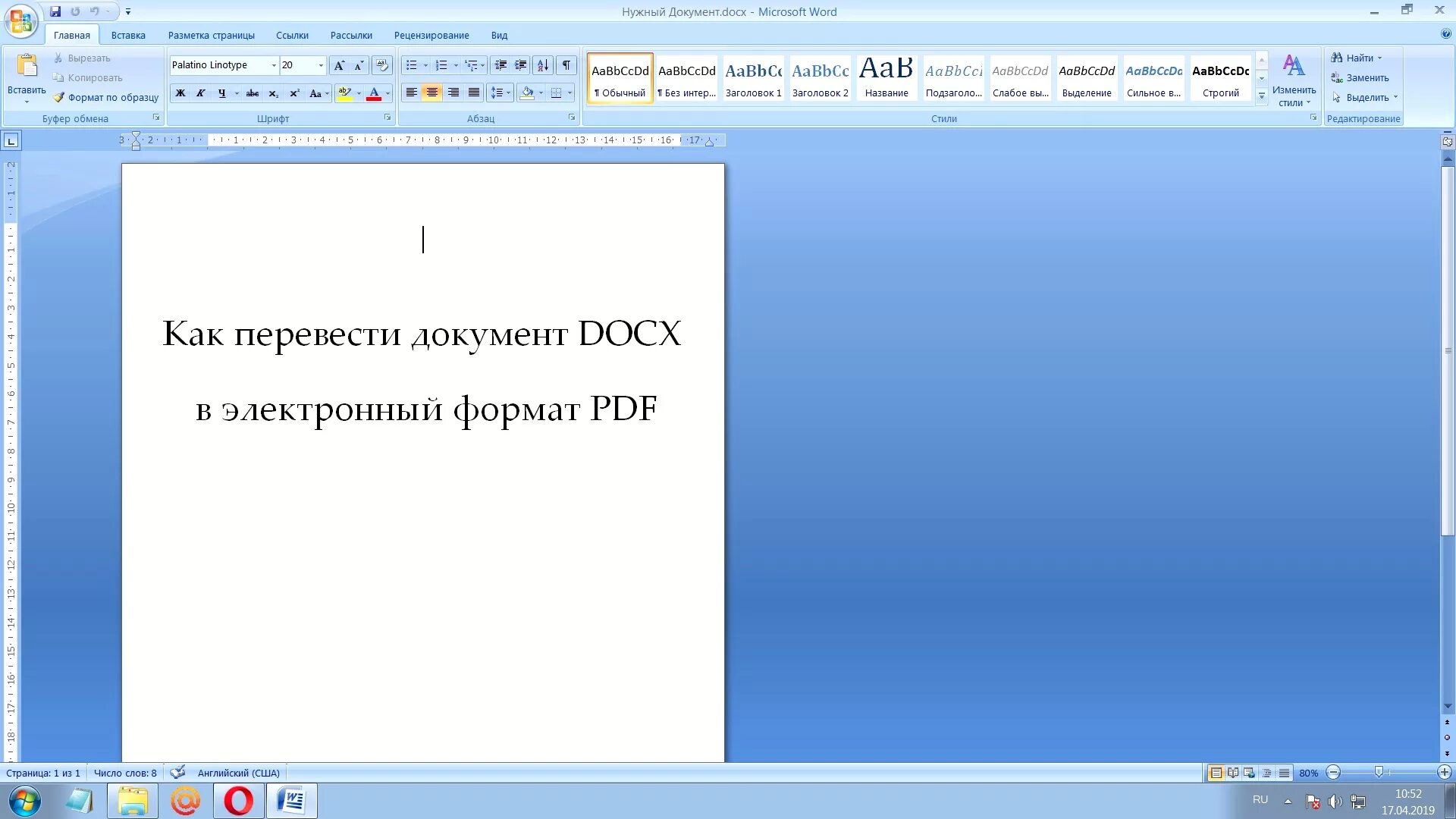Save document via quick access toolbar

pos(55,11)
